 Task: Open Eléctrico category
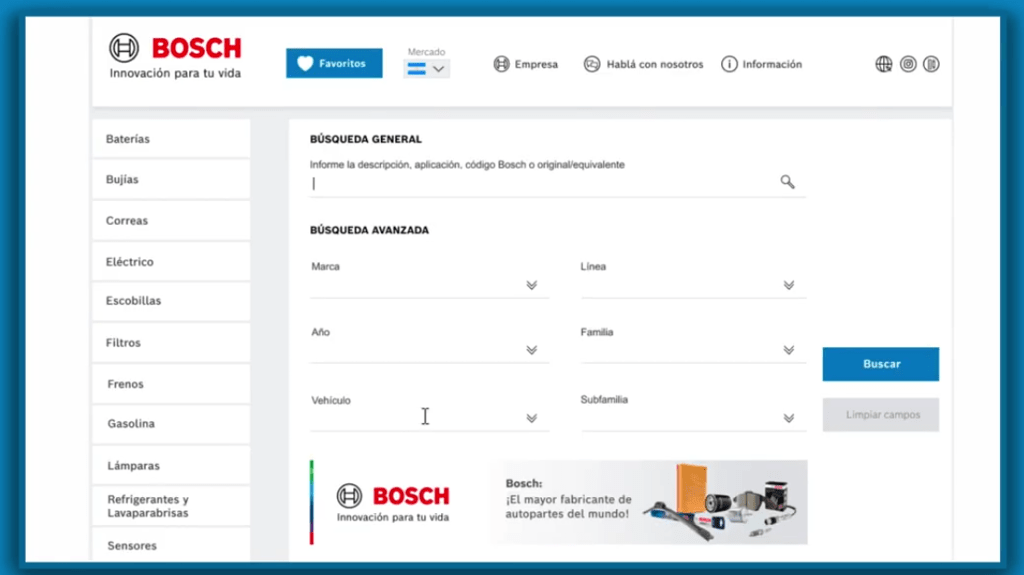point(171,261)
